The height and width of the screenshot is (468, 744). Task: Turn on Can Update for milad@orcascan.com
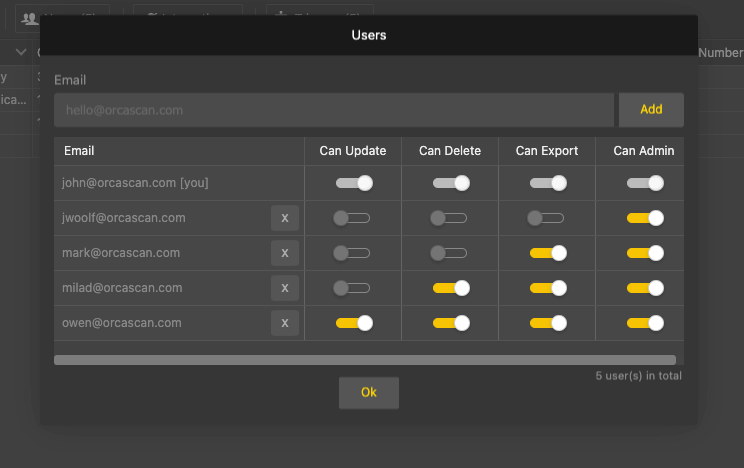[352, 288]
